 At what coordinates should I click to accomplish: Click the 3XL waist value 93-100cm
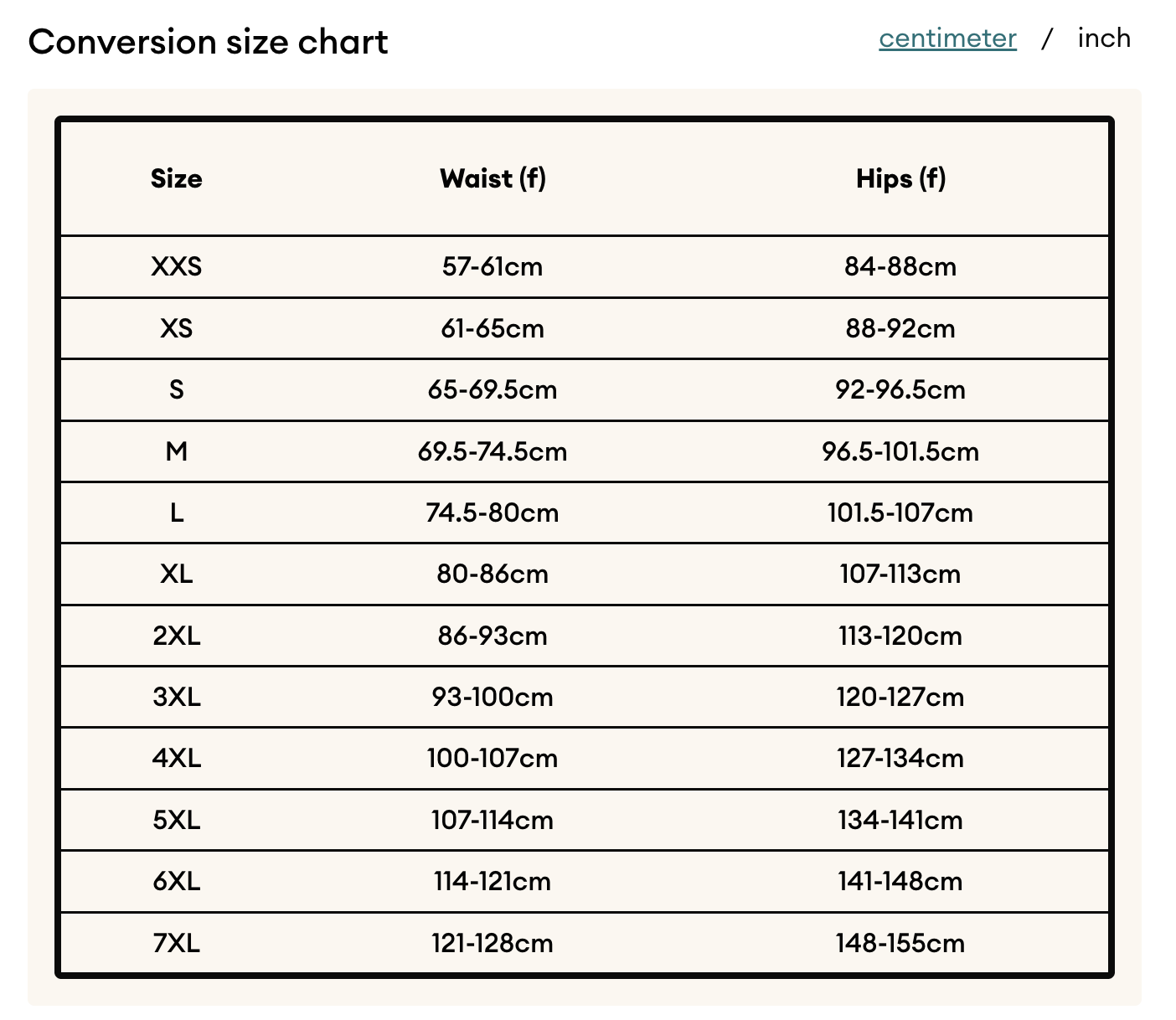(x=493, y=697)
